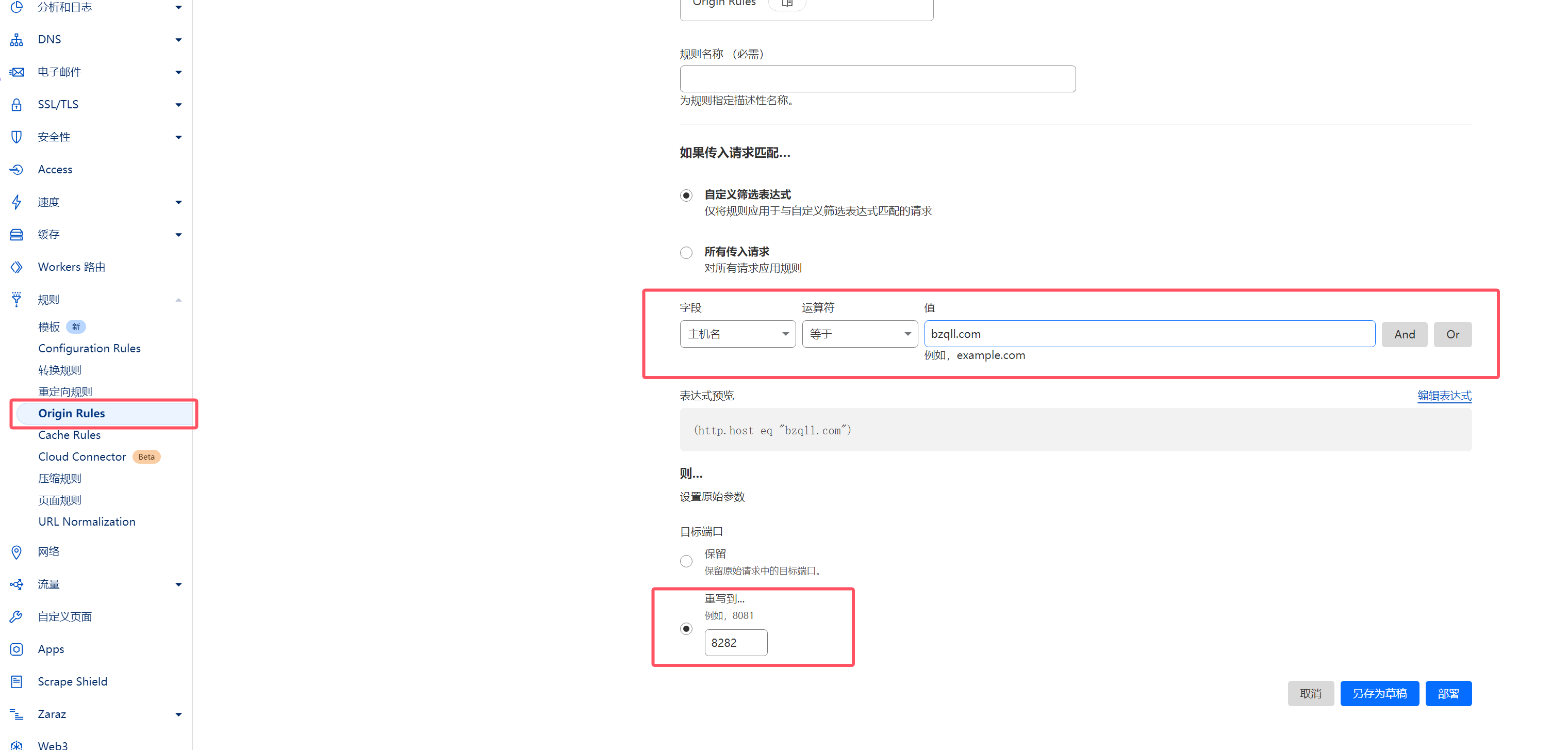Open 压缩规则 in sidebar
Screen dimensions: 1568x750
[x=60, y=479]
